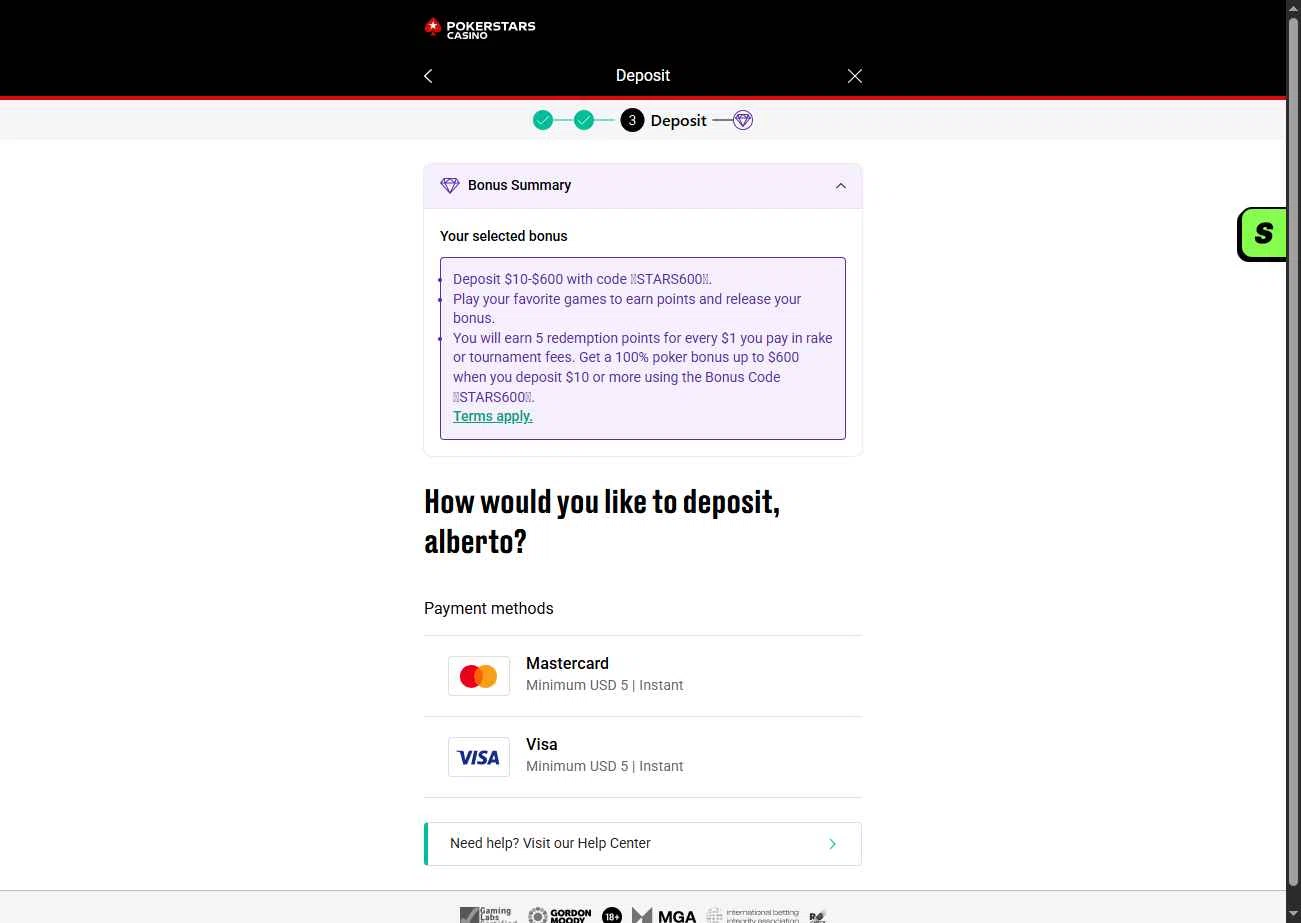The image size is (1301, 923).
Task: Click the Deposit step label in progress bar
Action: [678, 120]
